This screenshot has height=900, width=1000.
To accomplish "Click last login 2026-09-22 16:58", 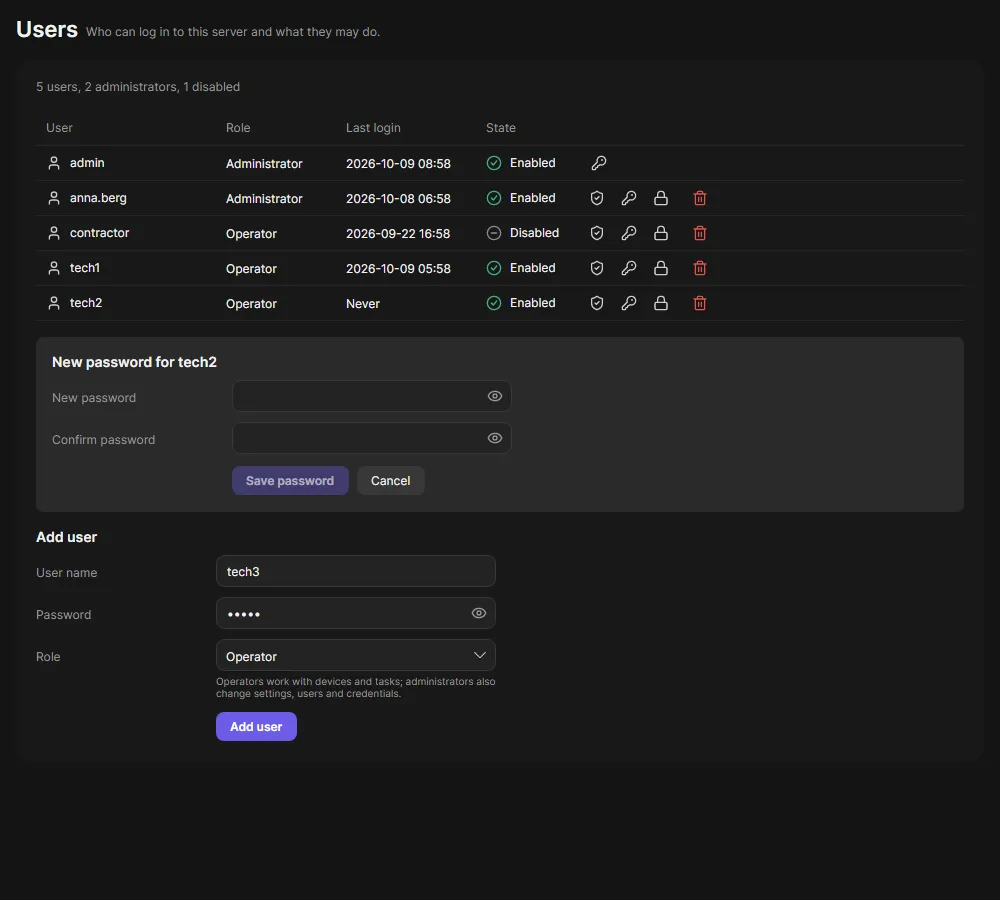I will click(398, 234).
